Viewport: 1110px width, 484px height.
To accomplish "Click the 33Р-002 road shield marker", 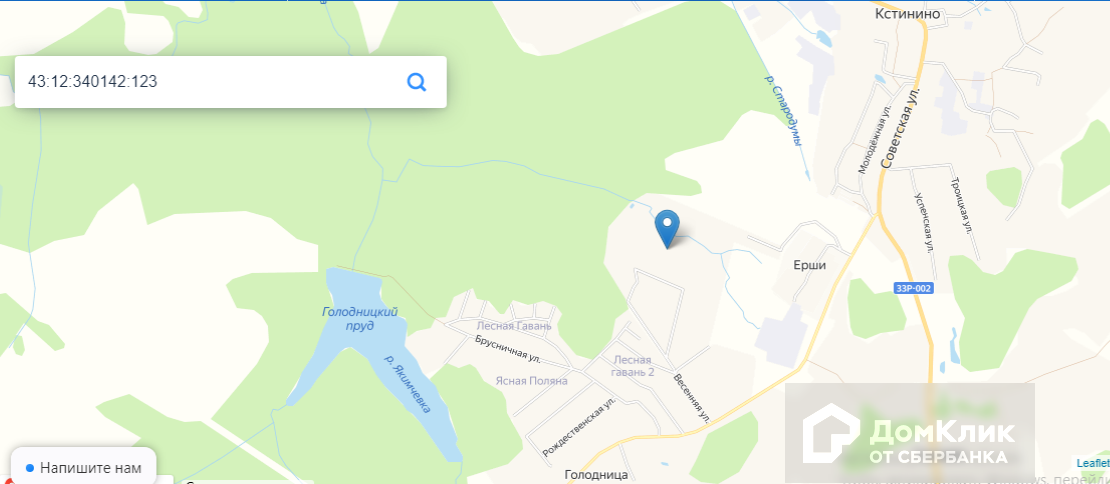I will 913,288.
